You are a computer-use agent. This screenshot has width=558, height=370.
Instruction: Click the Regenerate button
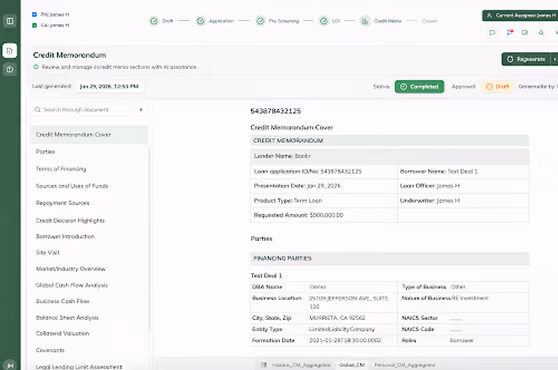526,59
